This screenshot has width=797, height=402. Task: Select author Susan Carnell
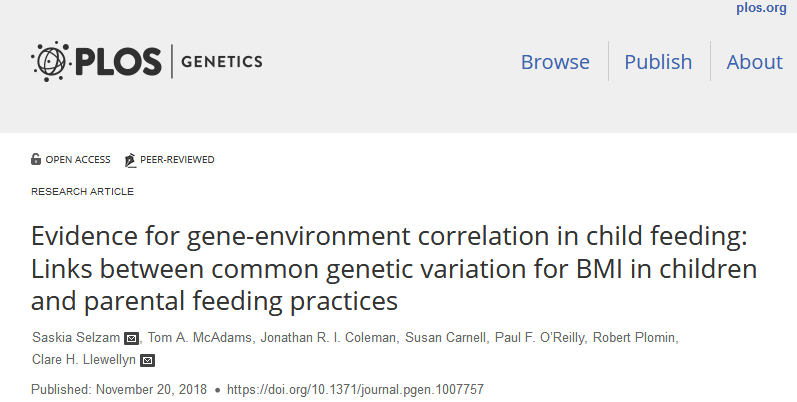(445, 337)
